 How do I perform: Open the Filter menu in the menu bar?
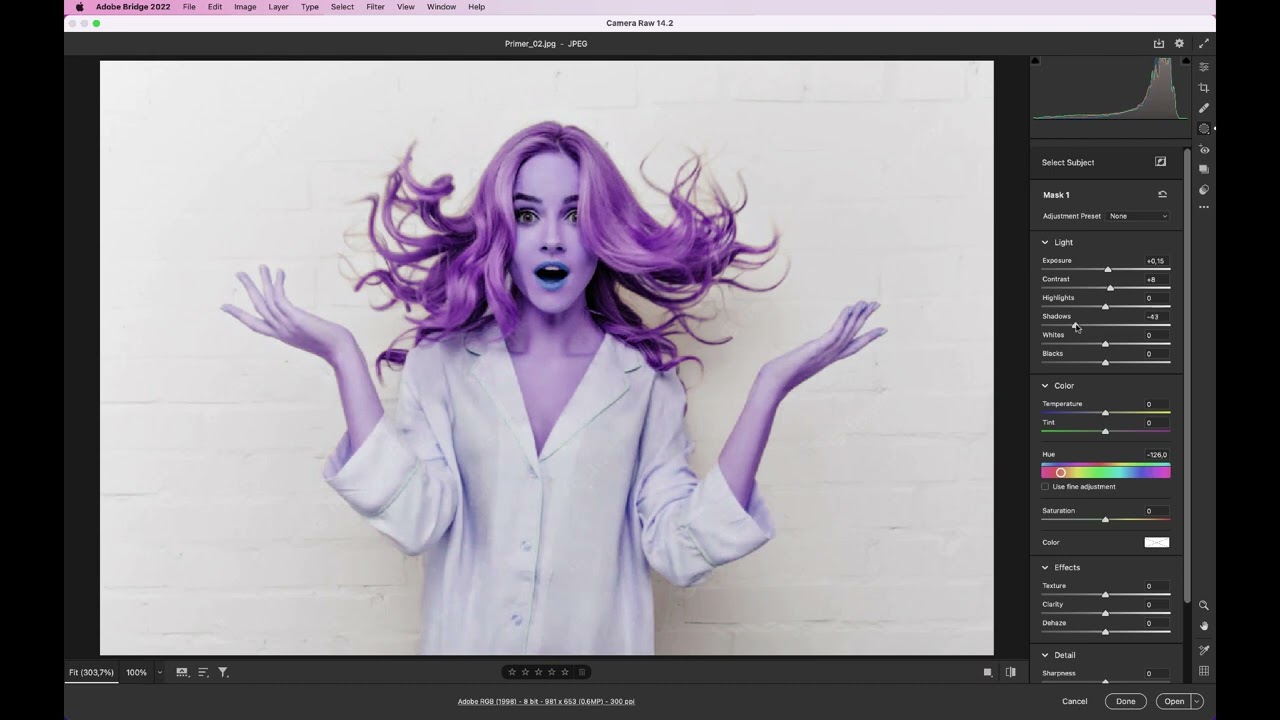point(375,7)
